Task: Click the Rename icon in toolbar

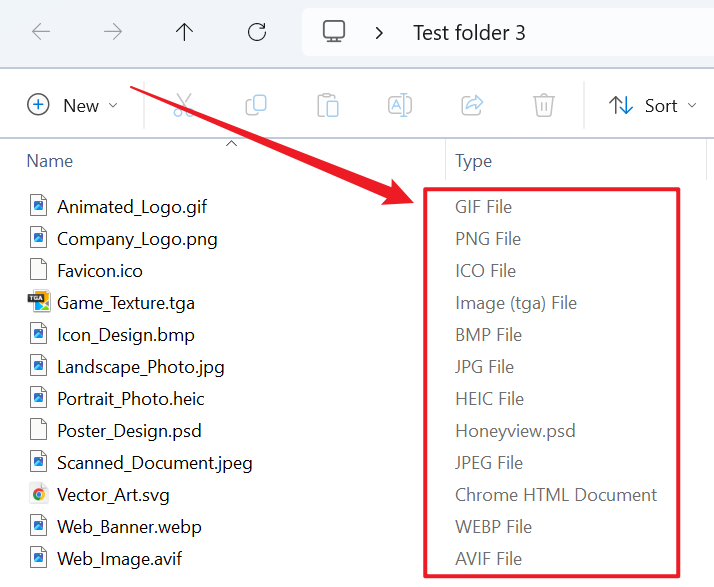Action: pyautogui.click(x=400, y=105)
